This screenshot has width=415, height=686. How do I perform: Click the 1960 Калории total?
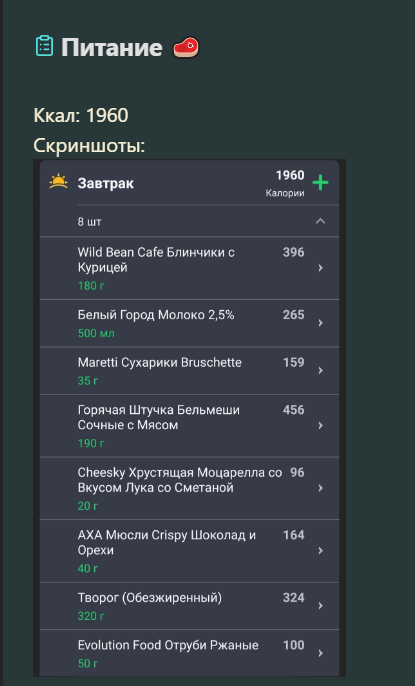click(285, 183)
